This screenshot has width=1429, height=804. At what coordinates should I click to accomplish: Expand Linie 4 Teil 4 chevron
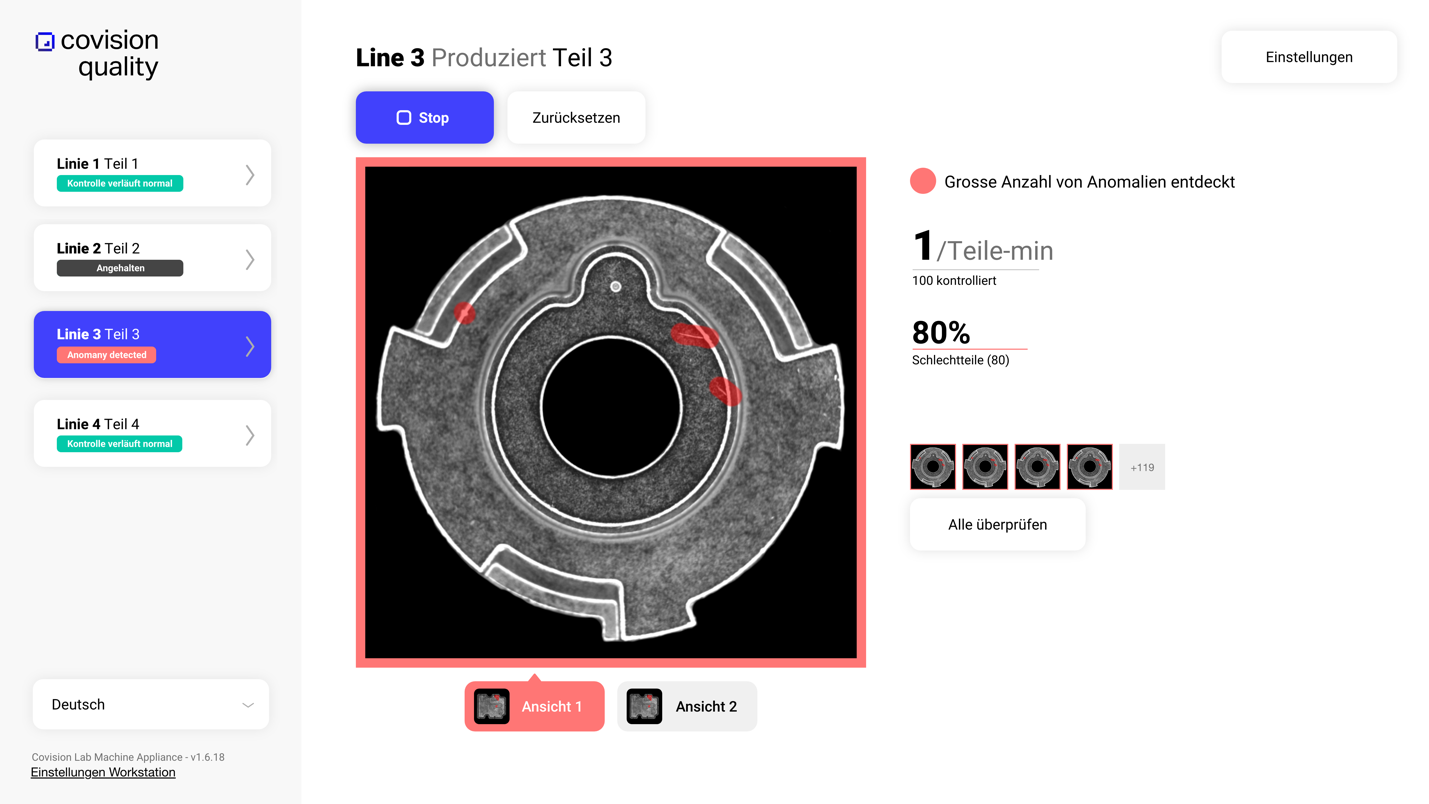coord(250,434)
